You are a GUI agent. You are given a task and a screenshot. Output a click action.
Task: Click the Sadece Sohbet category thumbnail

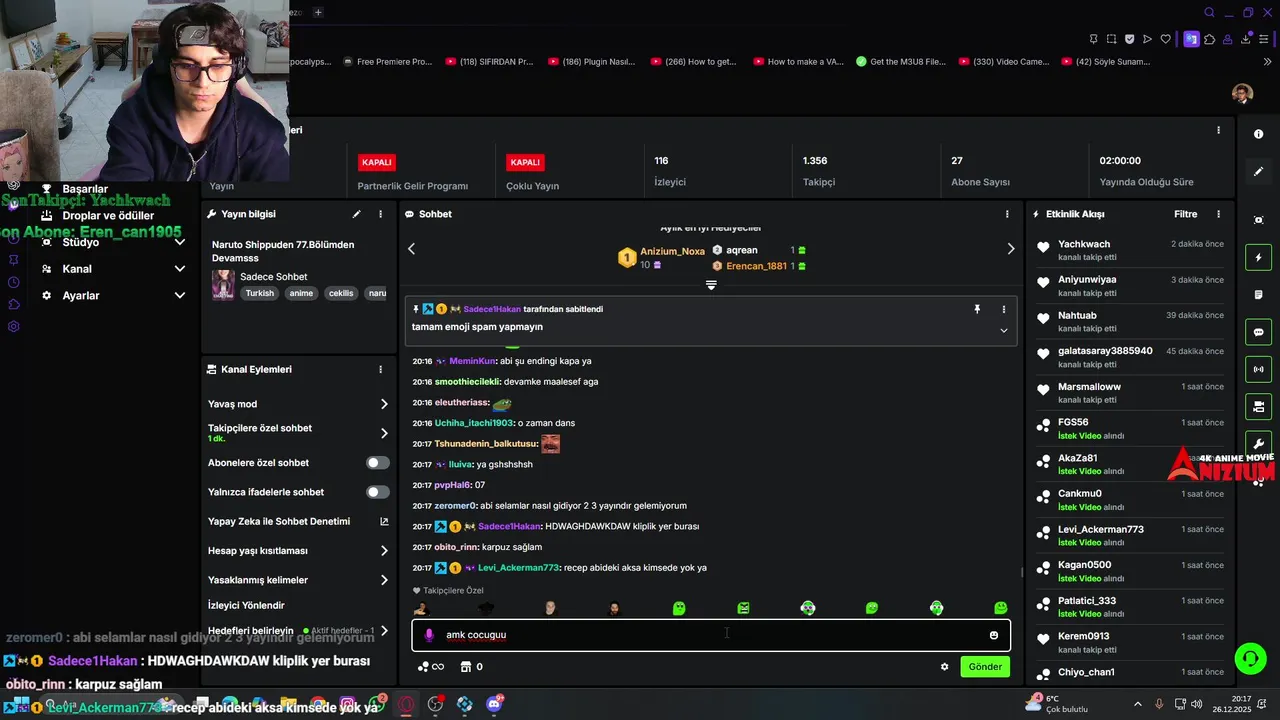pyautogui.click(x=223, y=285)
